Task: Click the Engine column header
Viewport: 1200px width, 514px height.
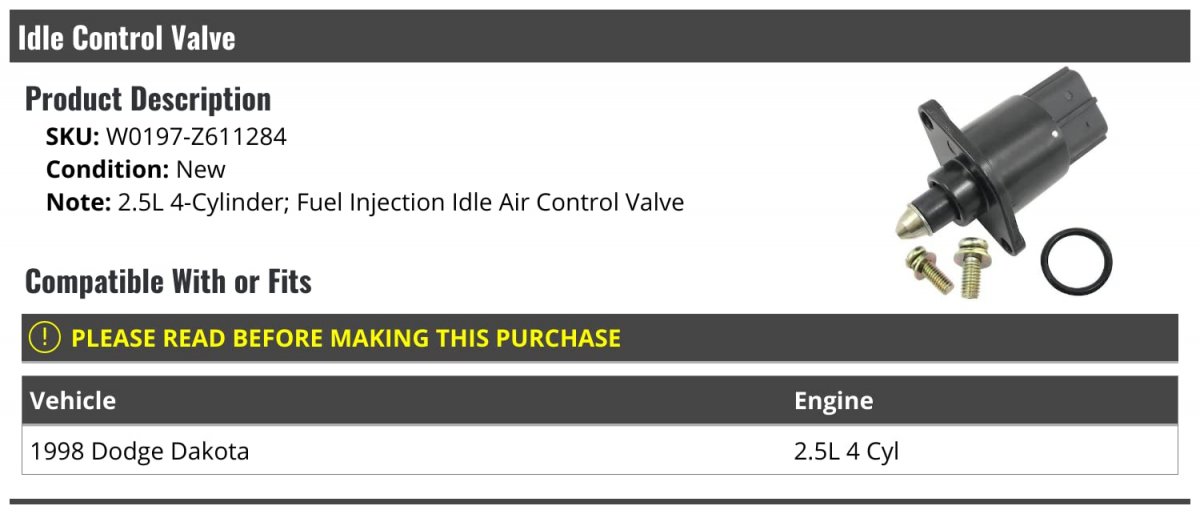Action: point(834,401)
